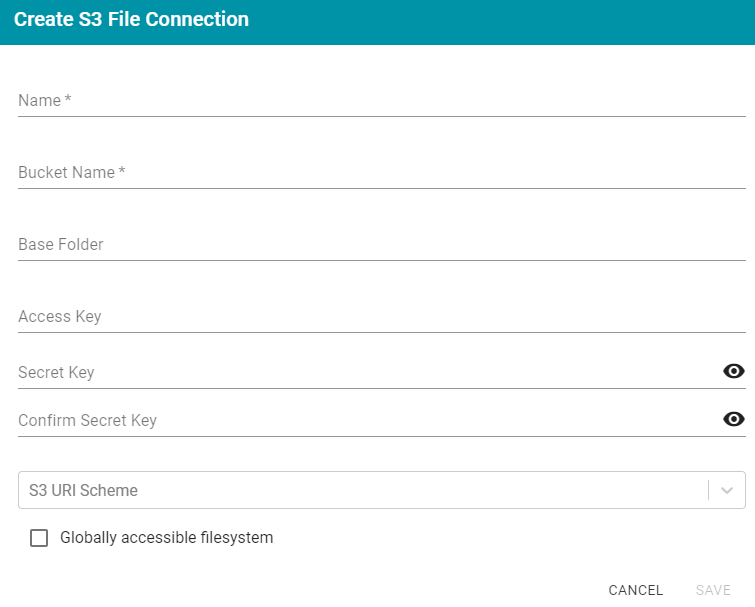This screenshot has width=755, height=607.
Task: Click the SAVE button
Action: click(x=713, y=590)
